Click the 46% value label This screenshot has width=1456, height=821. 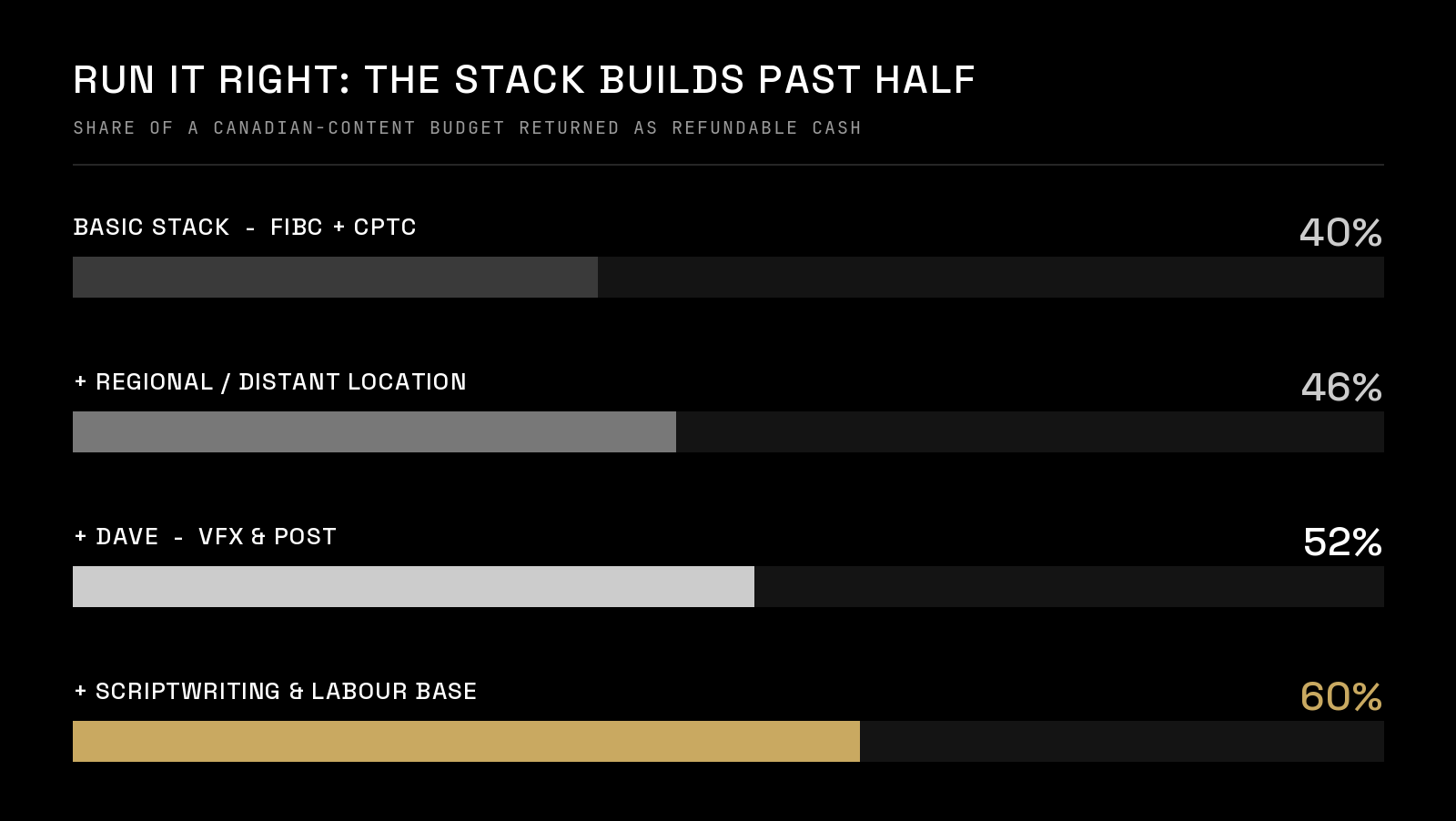tap(1341, 387)
